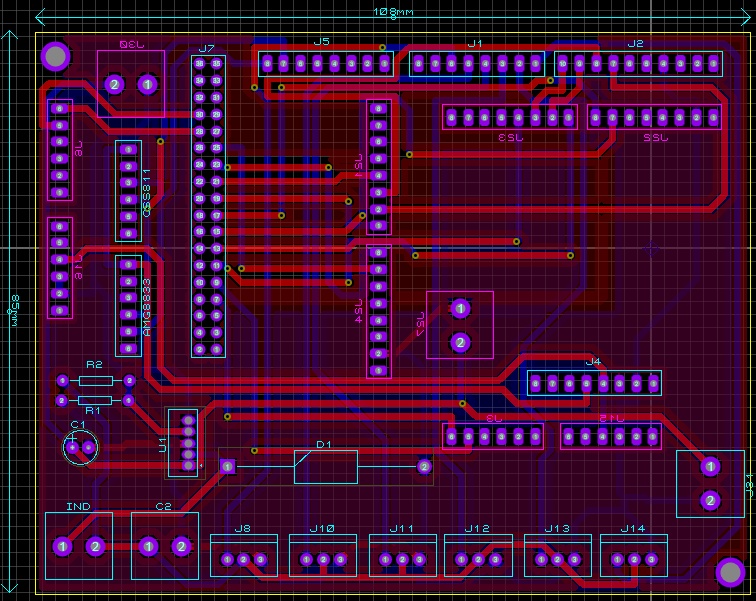Select the C2 capacitor label

tap(163, 507)
